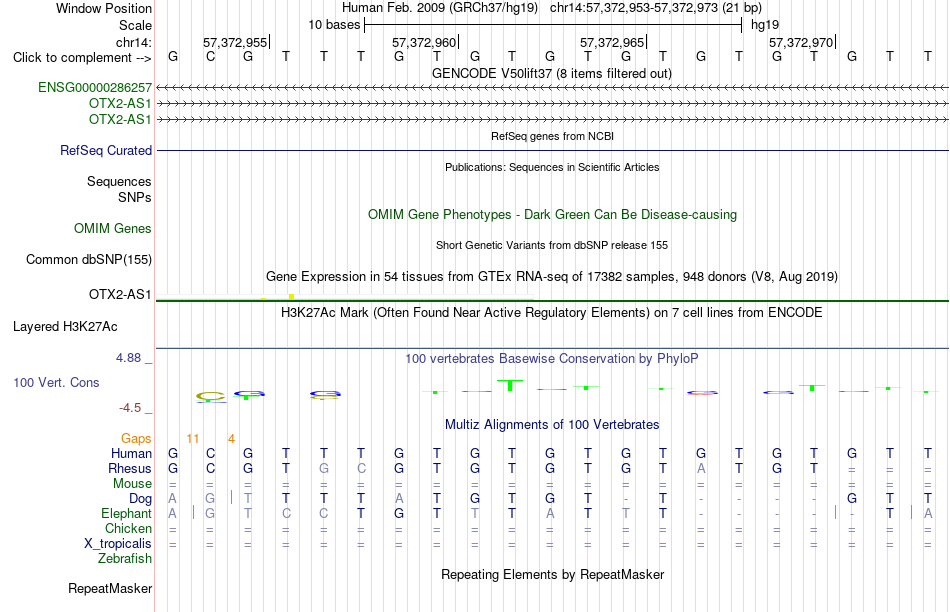Click 'Repeating Elements by RepeatMasker' title
This screenshot has height=612, width=950.
point(553,574)
